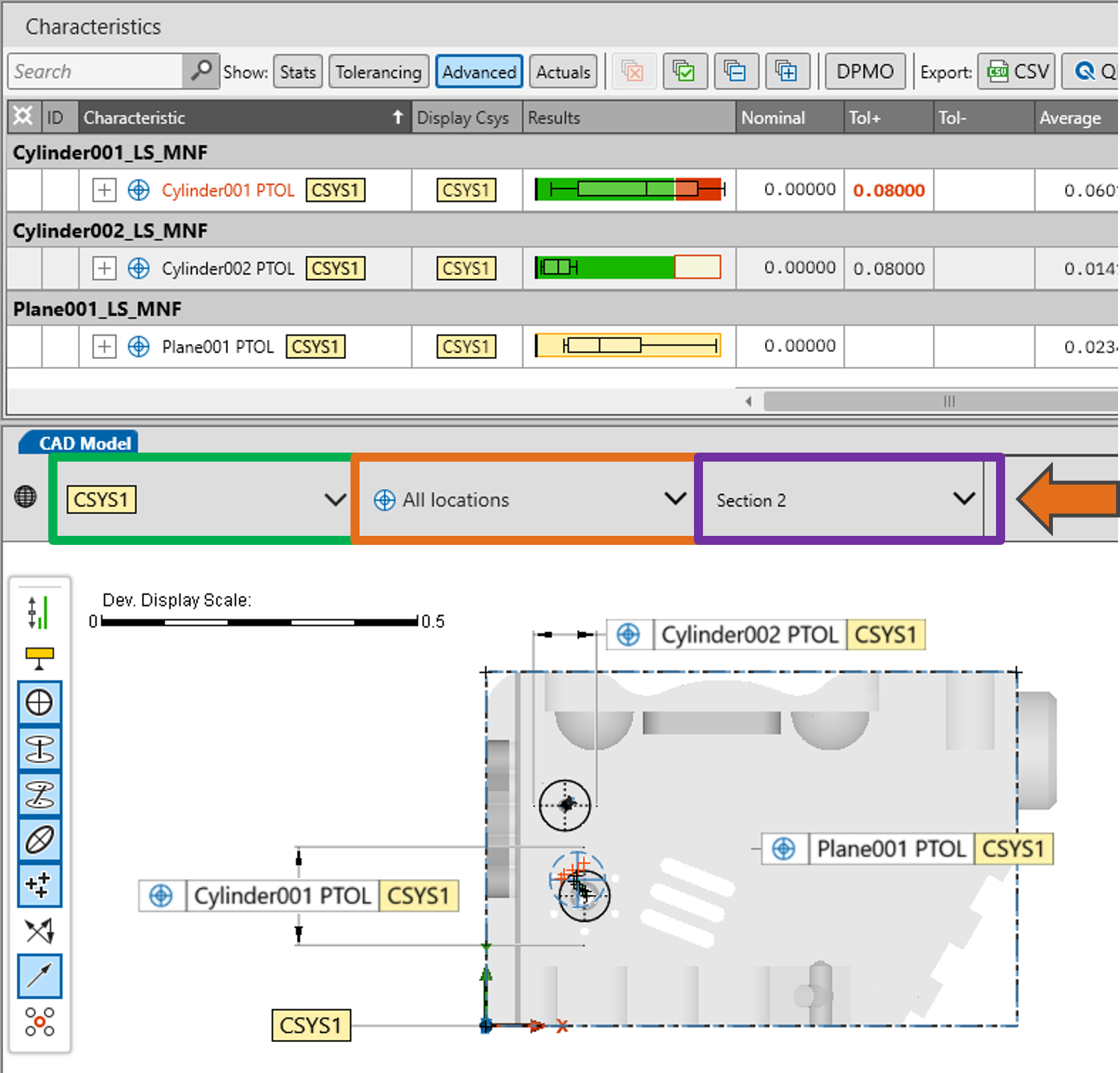Click the search magnifier icon

[201, 71]
